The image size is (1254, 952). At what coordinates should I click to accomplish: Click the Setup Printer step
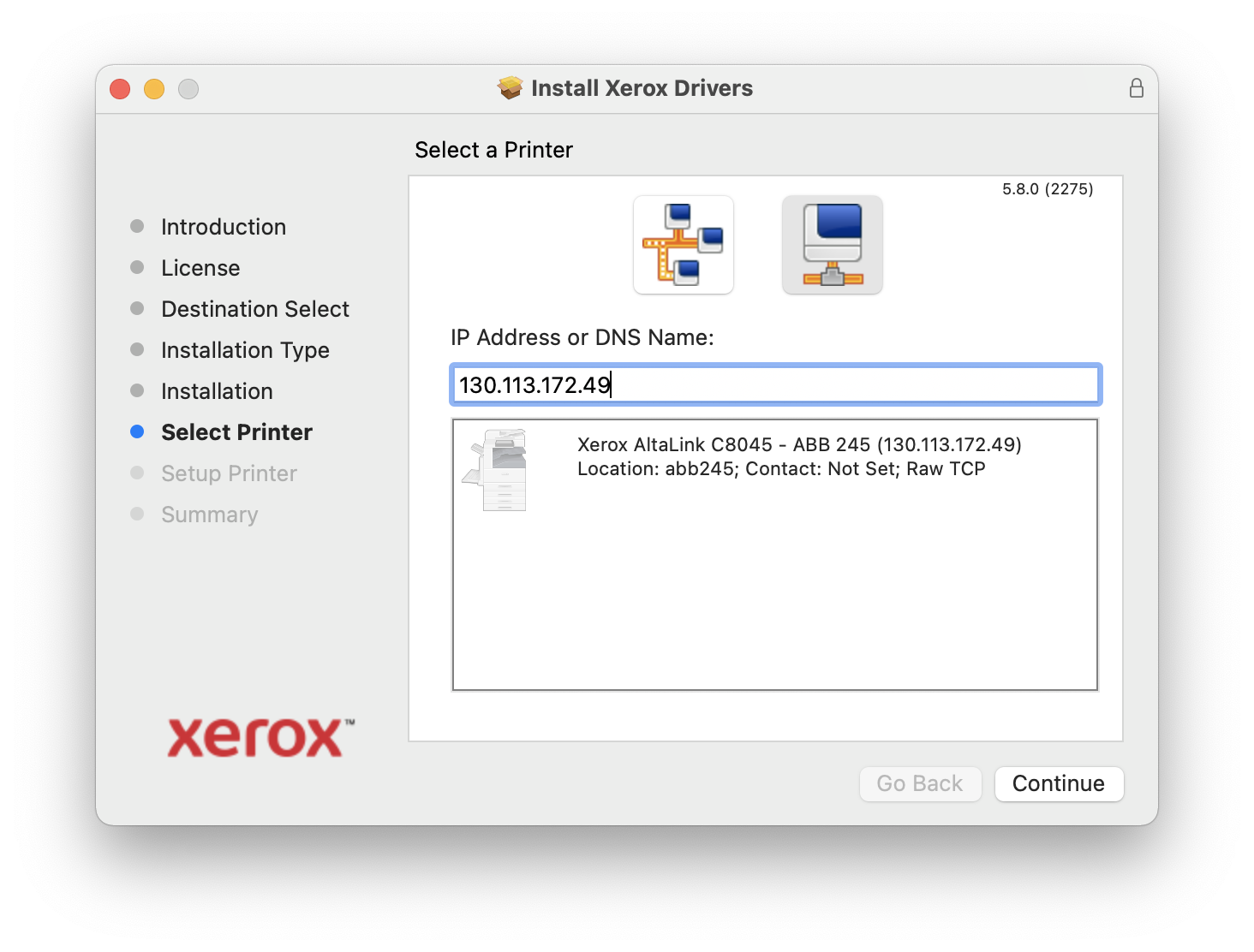click(x=229, y=473)
